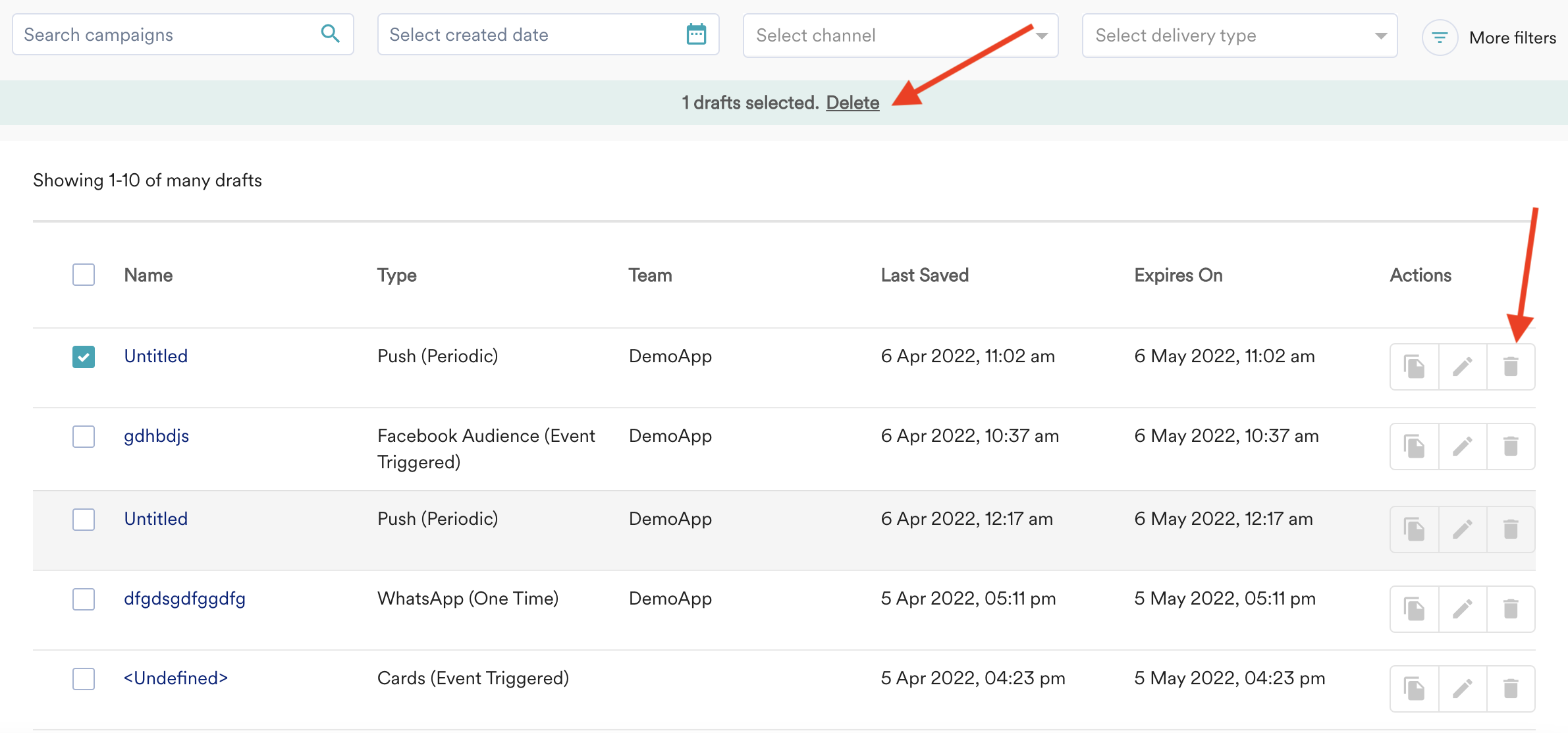The height and width of the screenshot is (733, 1568).
Task: Click the More filters funnel icon
Action: coord(1440,38)
